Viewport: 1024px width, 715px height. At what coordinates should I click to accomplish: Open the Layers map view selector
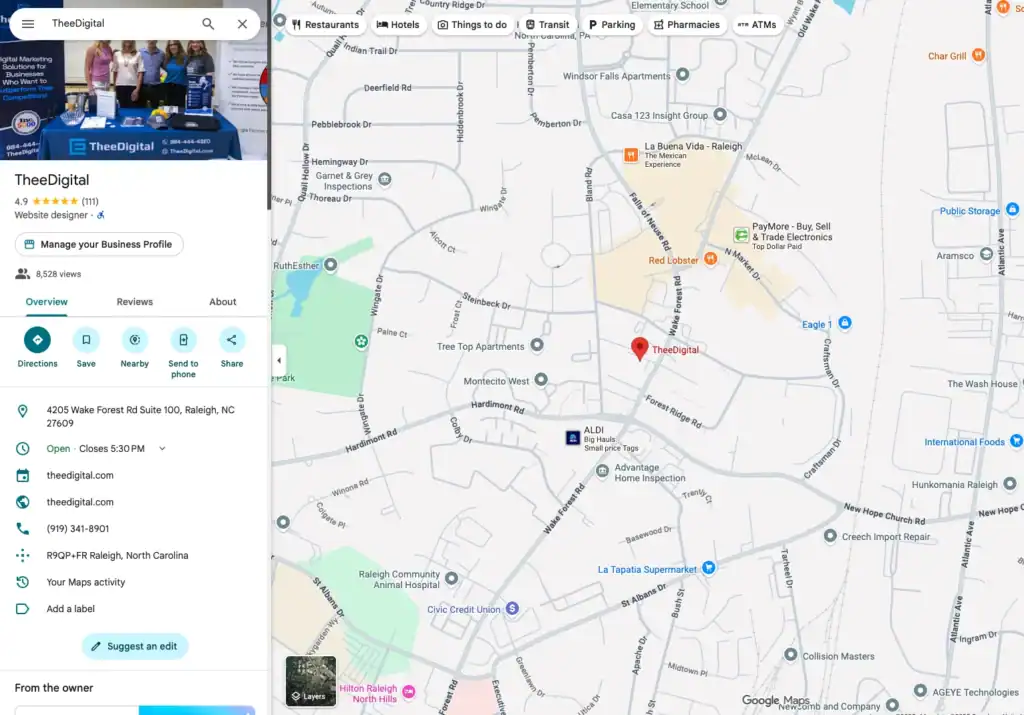[310, 680]
